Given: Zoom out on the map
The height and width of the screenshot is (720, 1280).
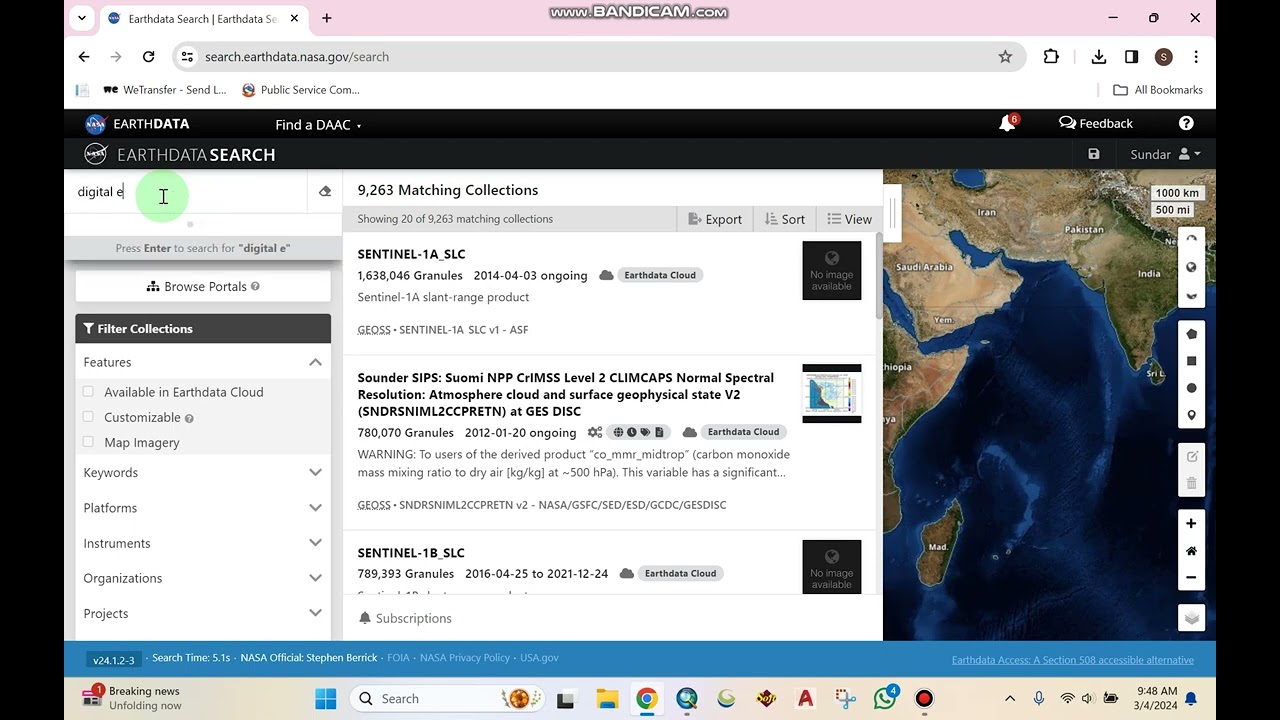Looking at the screenshot, I should pyautogui.click(x=1191, y=577).
